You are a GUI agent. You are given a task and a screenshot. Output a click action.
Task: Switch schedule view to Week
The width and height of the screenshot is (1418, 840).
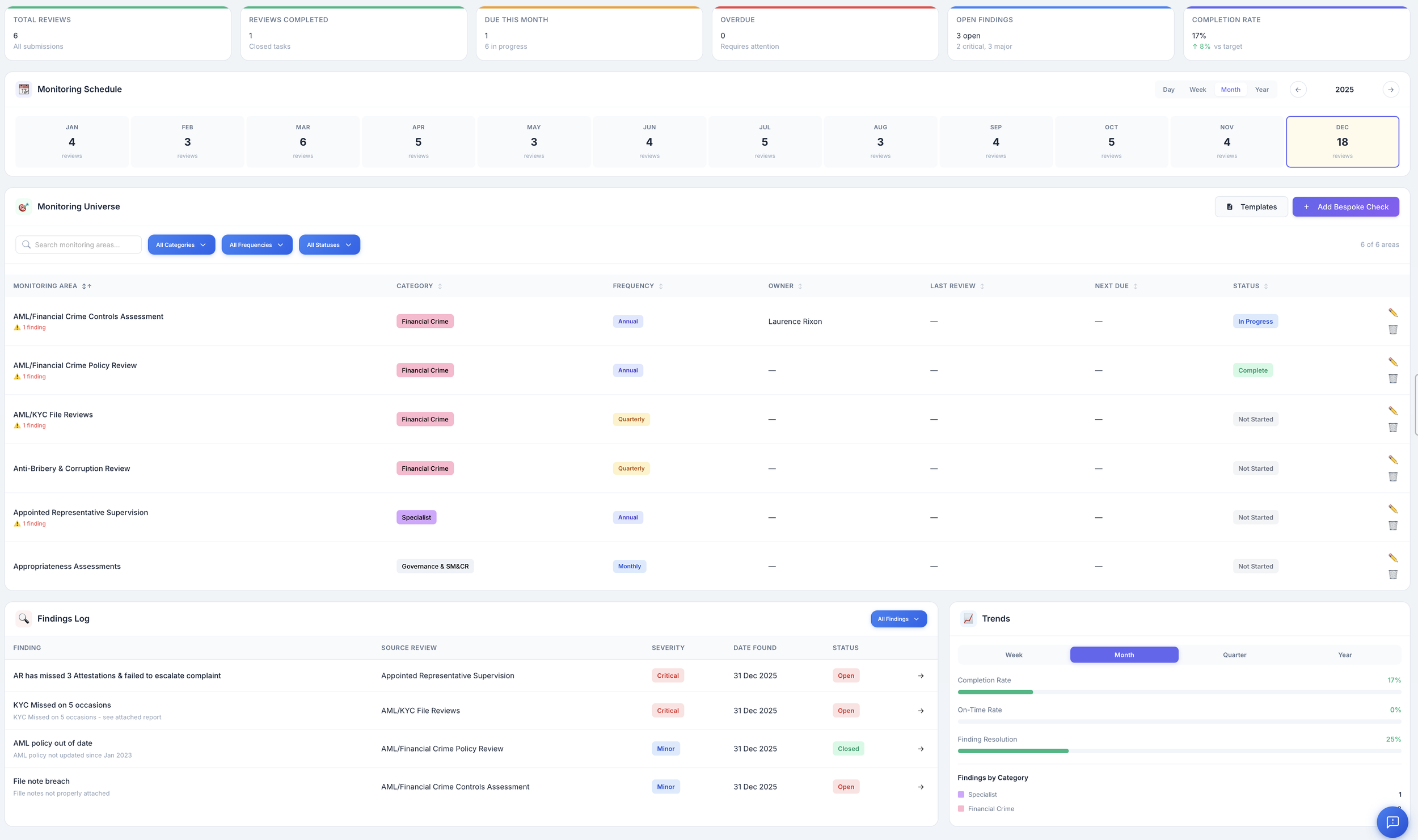[x=1197, y=90]
